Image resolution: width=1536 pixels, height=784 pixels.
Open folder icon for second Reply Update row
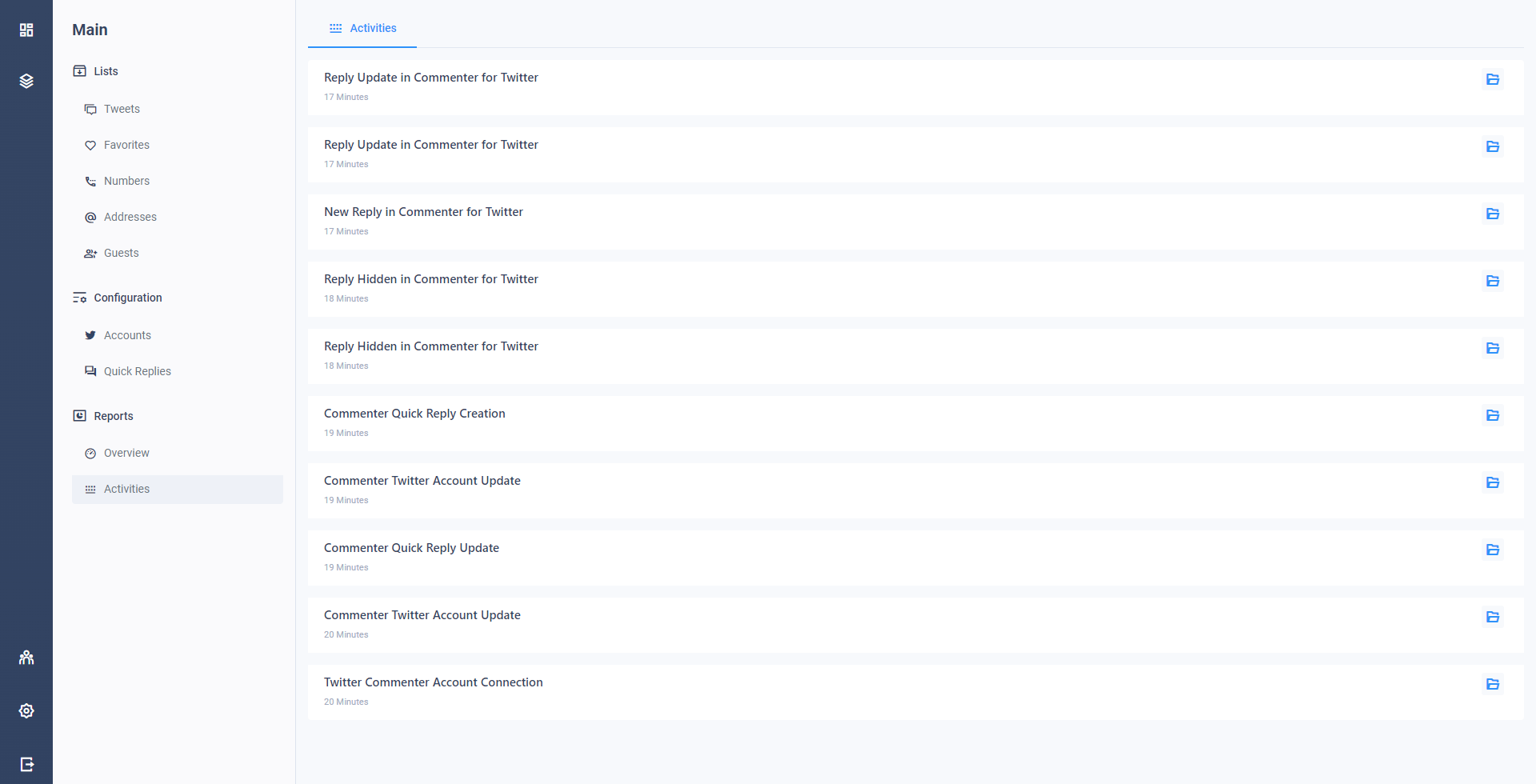(1493, 146)
